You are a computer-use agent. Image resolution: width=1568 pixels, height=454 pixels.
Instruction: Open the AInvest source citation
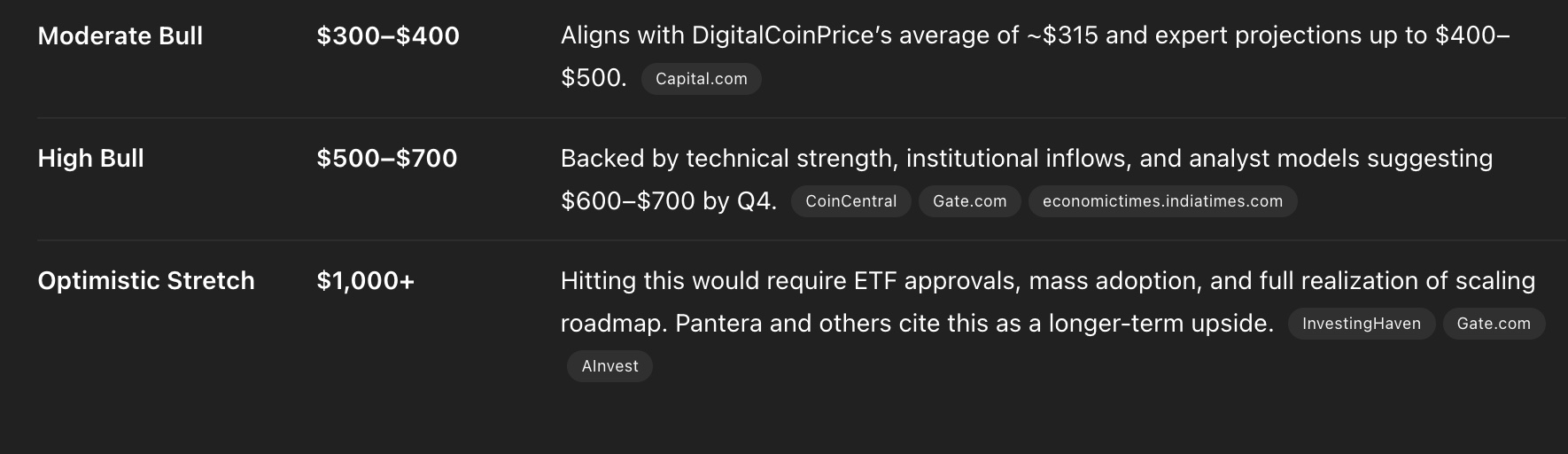tap(609, 366)
